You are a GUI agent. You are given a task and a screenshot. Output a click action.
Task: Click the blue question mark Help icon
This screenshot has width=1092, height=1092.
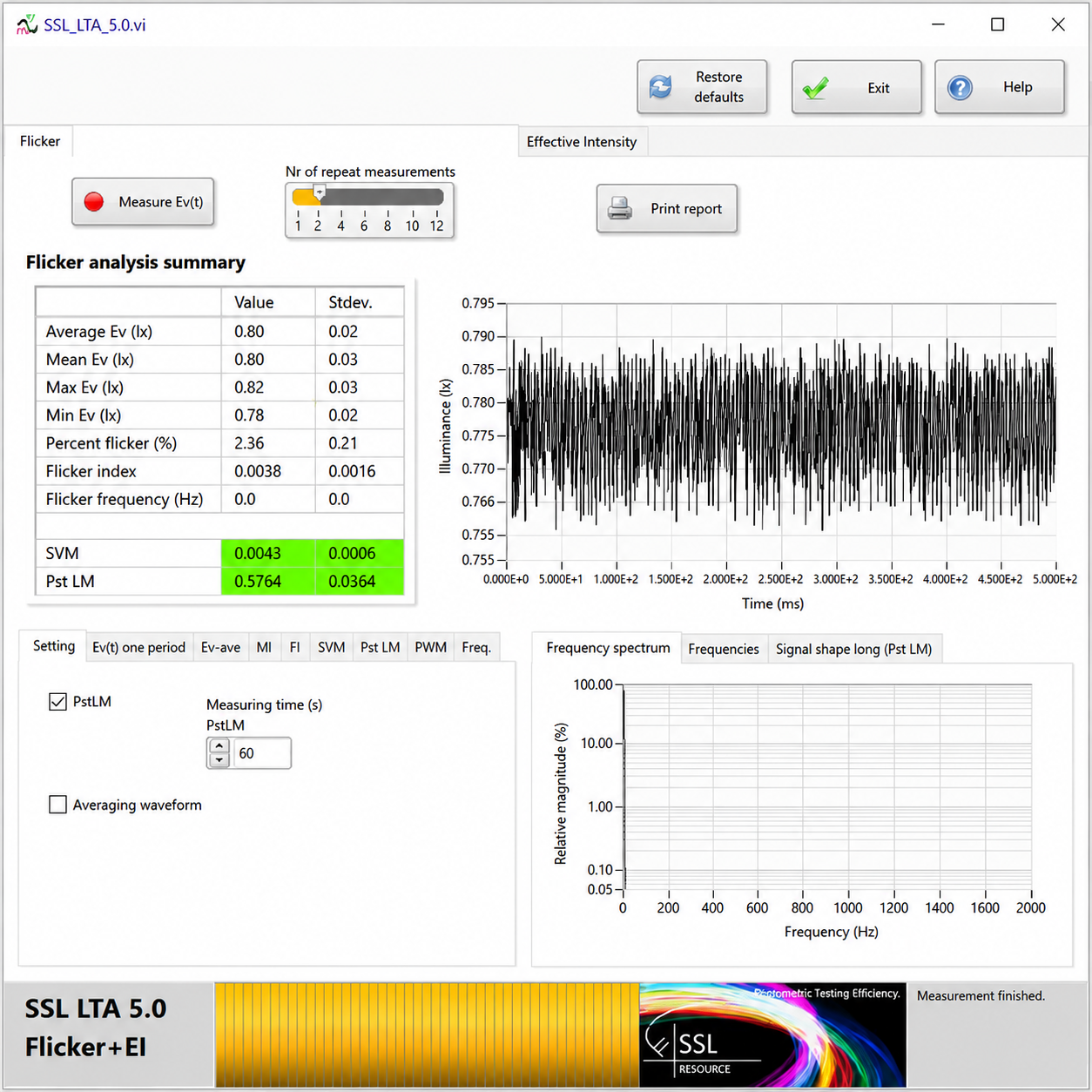coord(960,87)
